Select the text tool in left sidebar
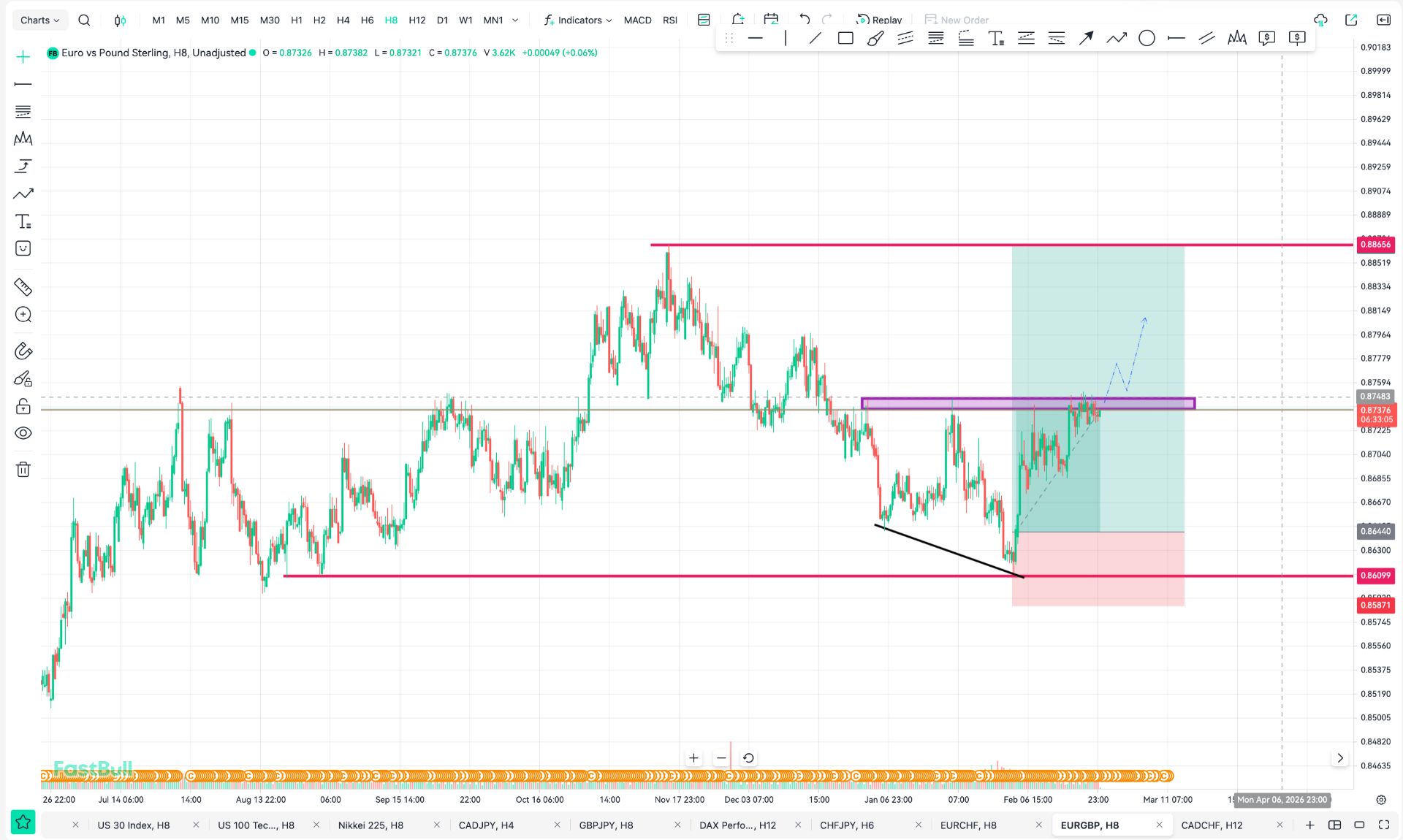The image size is (1403, 840). (23, 221)
